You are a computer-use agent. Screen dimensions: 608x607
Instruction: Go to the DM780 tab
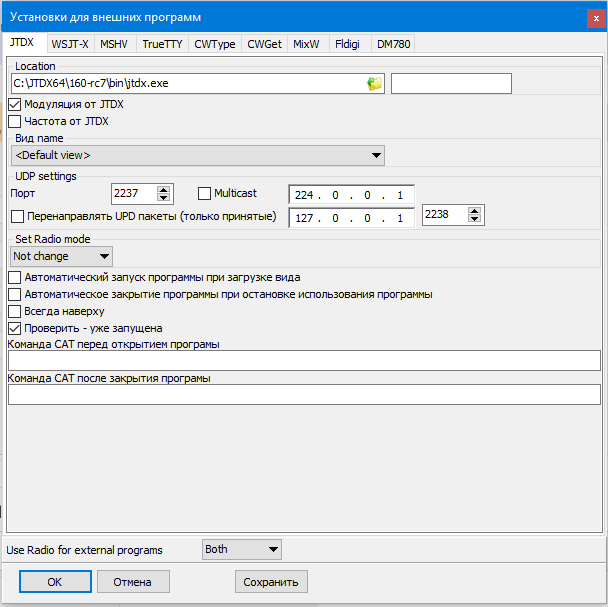click(394, 44)
